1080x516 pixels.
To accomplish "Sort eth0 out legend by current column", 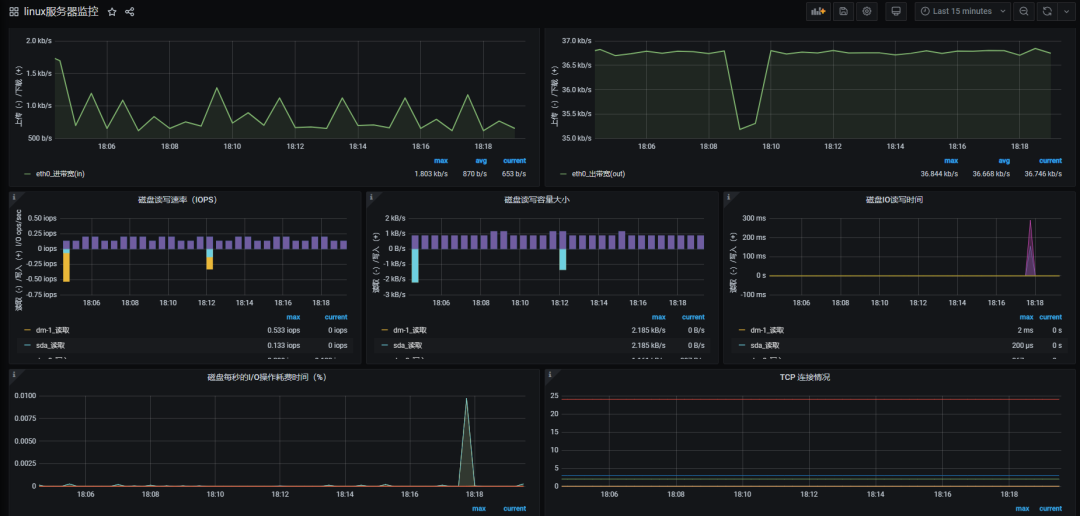I will (1049, 160).
